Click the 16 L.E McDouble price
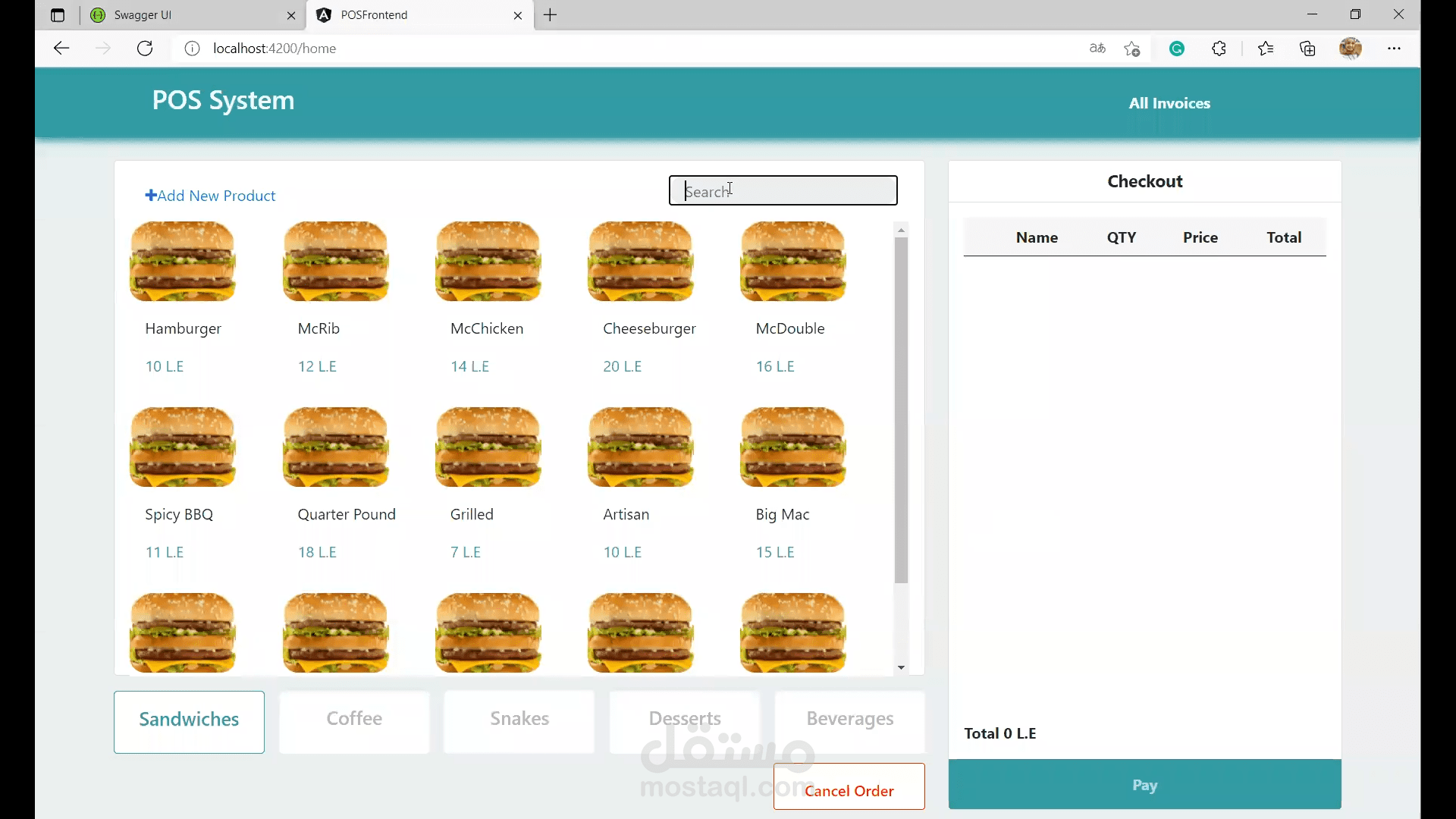Screen dimensions: 1456x819 point(775,366)
